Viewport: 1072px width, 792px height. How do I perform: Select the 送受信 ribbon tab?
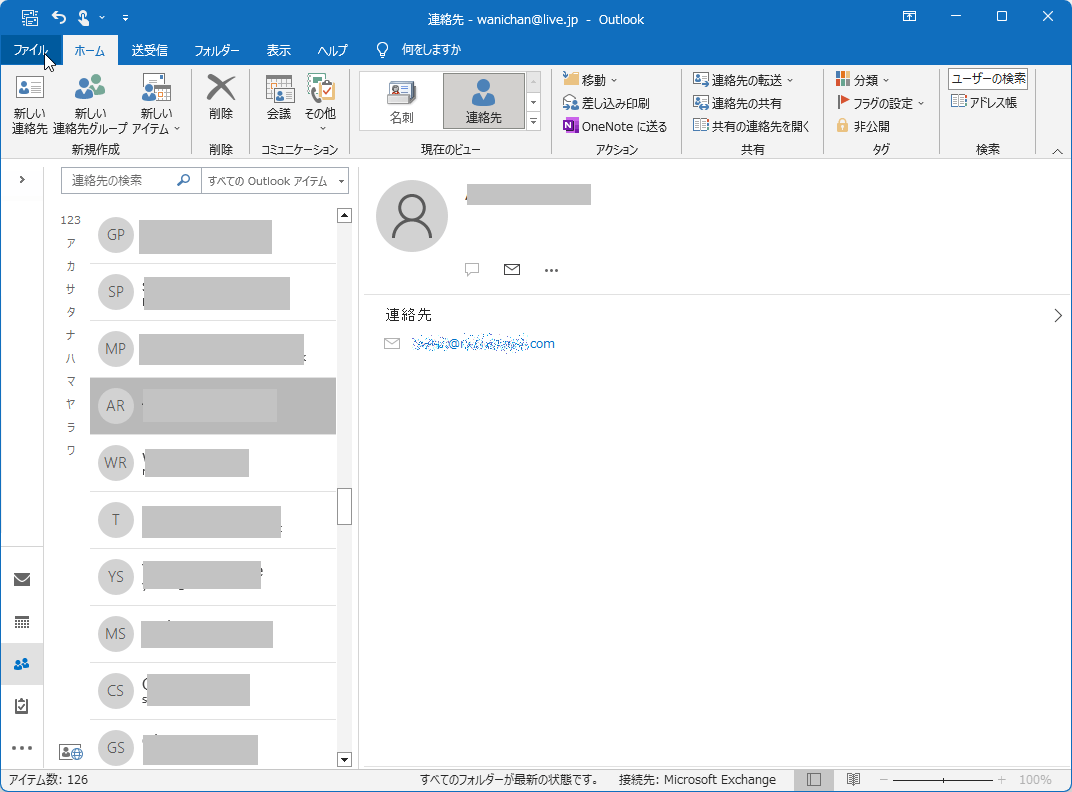pyautogui.click(x=150, y=50)
